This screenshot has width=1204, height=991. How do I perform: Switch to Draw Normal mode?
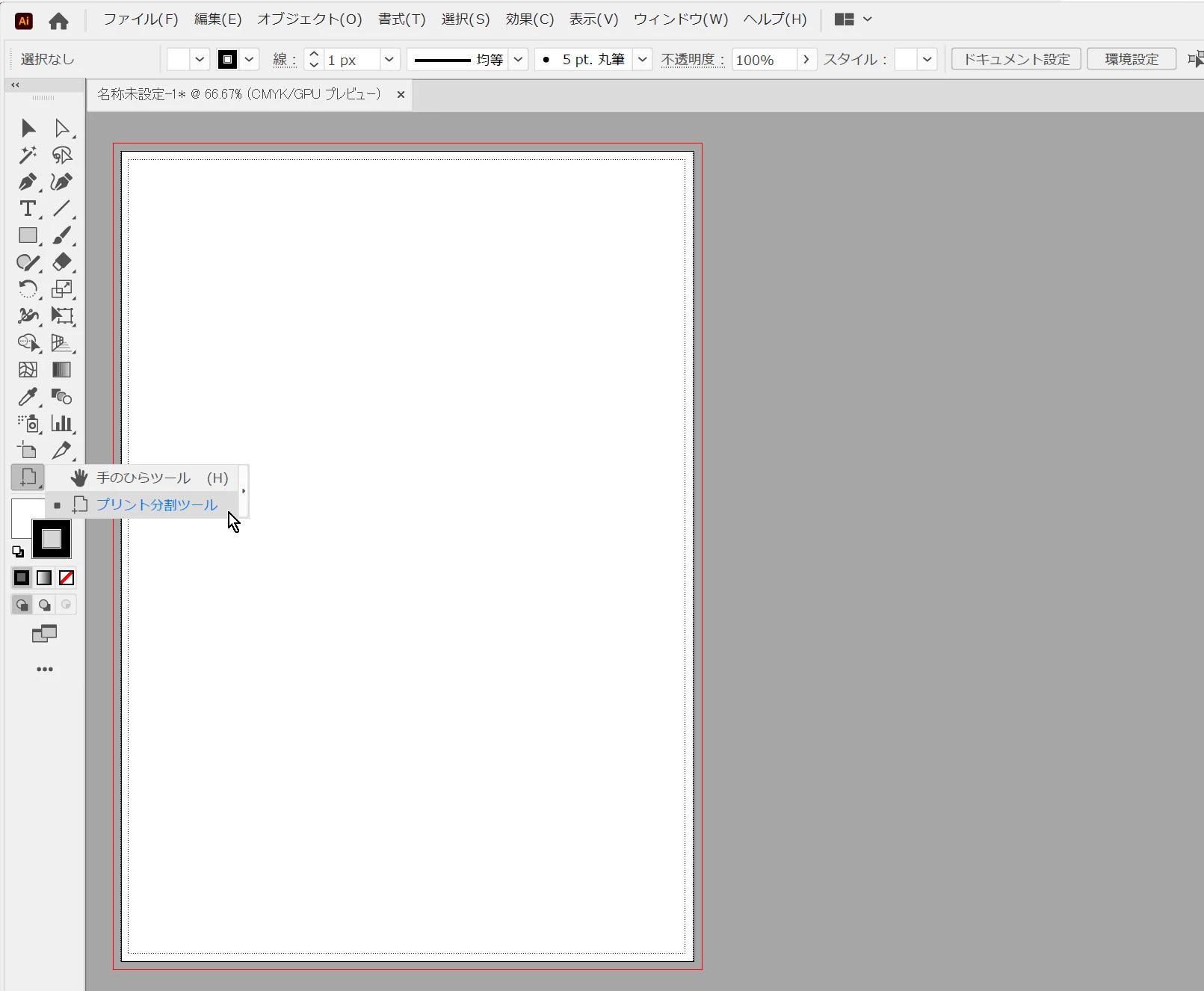click(x=22, y=605)
